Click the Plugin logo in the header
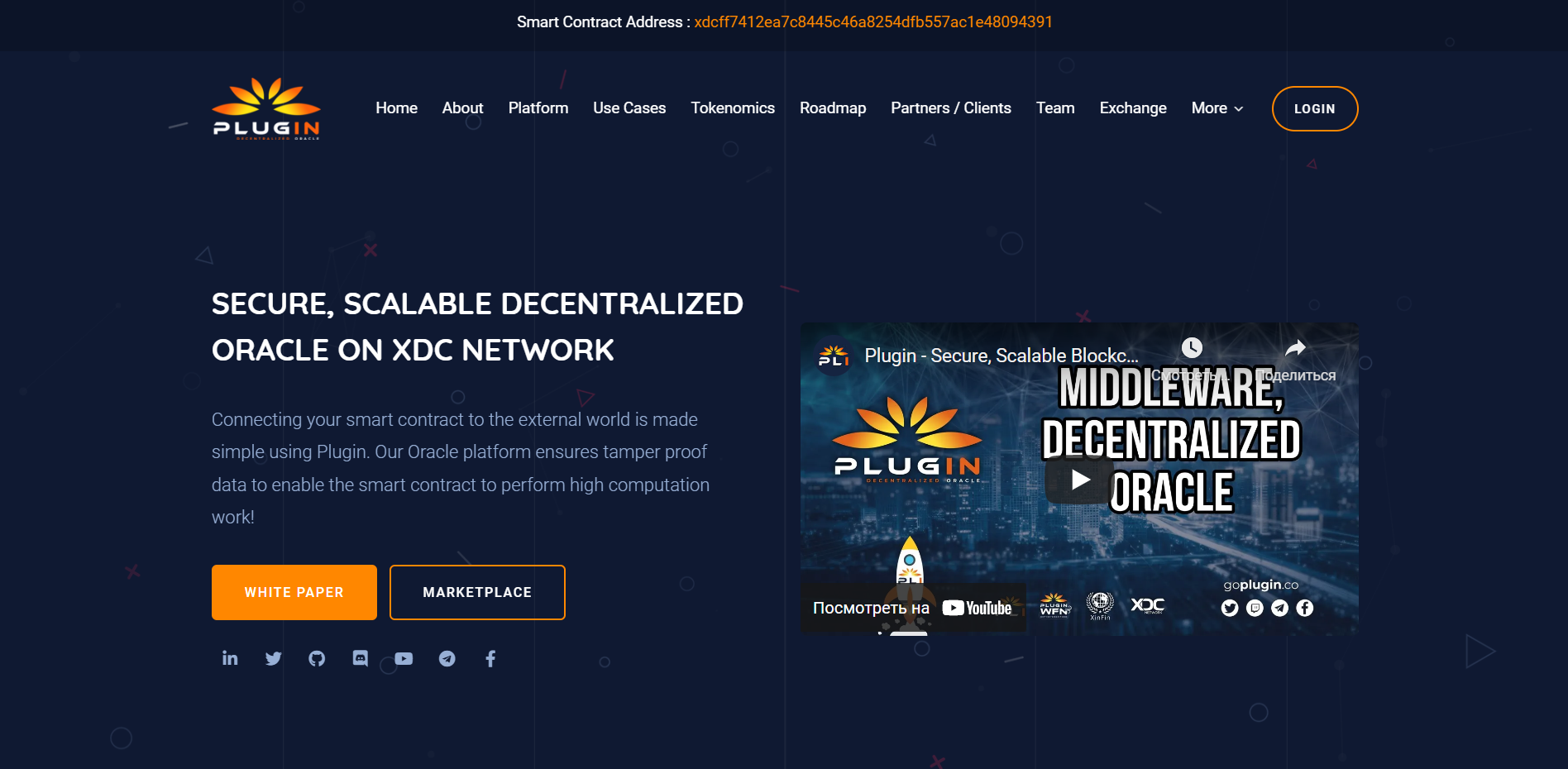Image resolution: width=1568 pixels, height=769 pixels. pyautogui.click(x=266, y=108)
